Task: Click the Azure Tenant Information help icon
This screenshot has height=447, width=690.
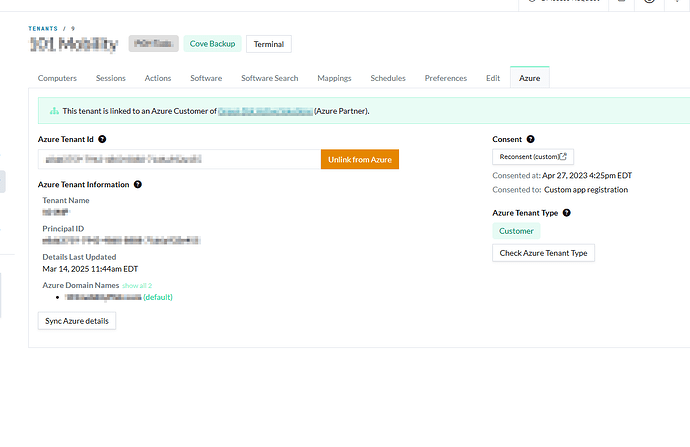Action: pyautogui.click(x=138, y=184)
